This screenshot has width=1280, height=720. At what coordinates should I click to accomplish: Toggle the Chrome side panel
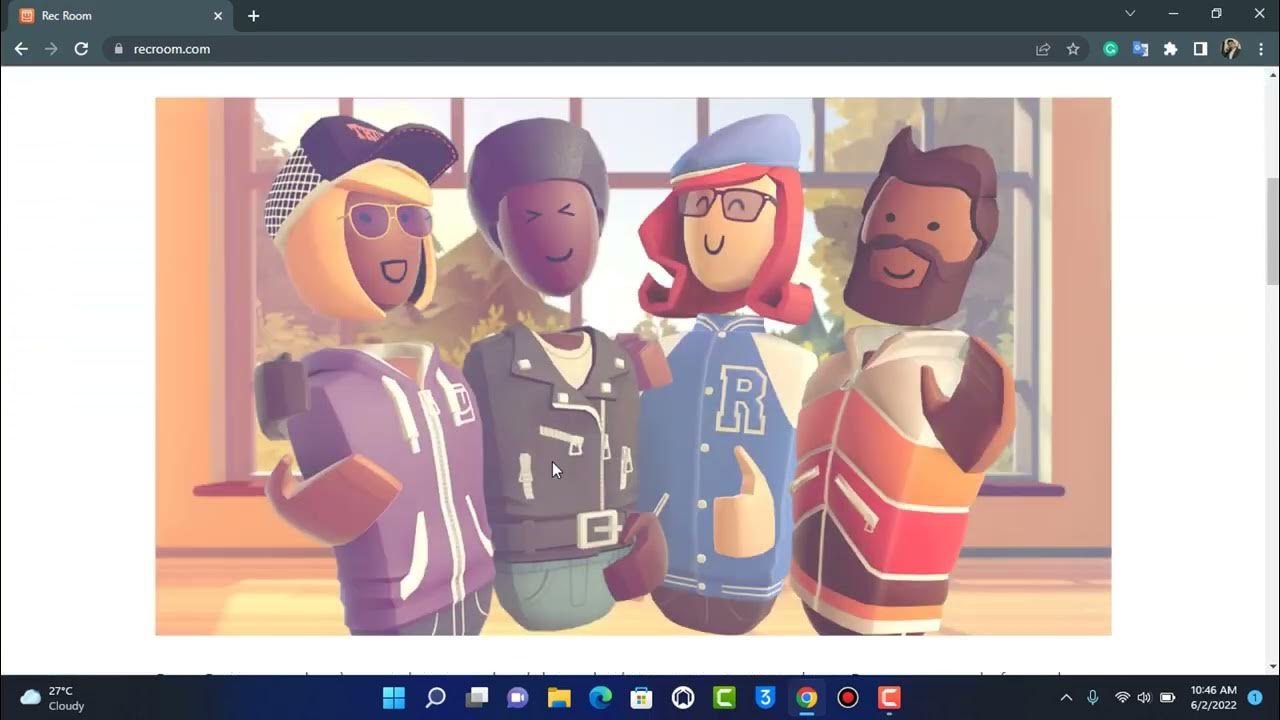pyautogui.click(x=1200, y=49)
